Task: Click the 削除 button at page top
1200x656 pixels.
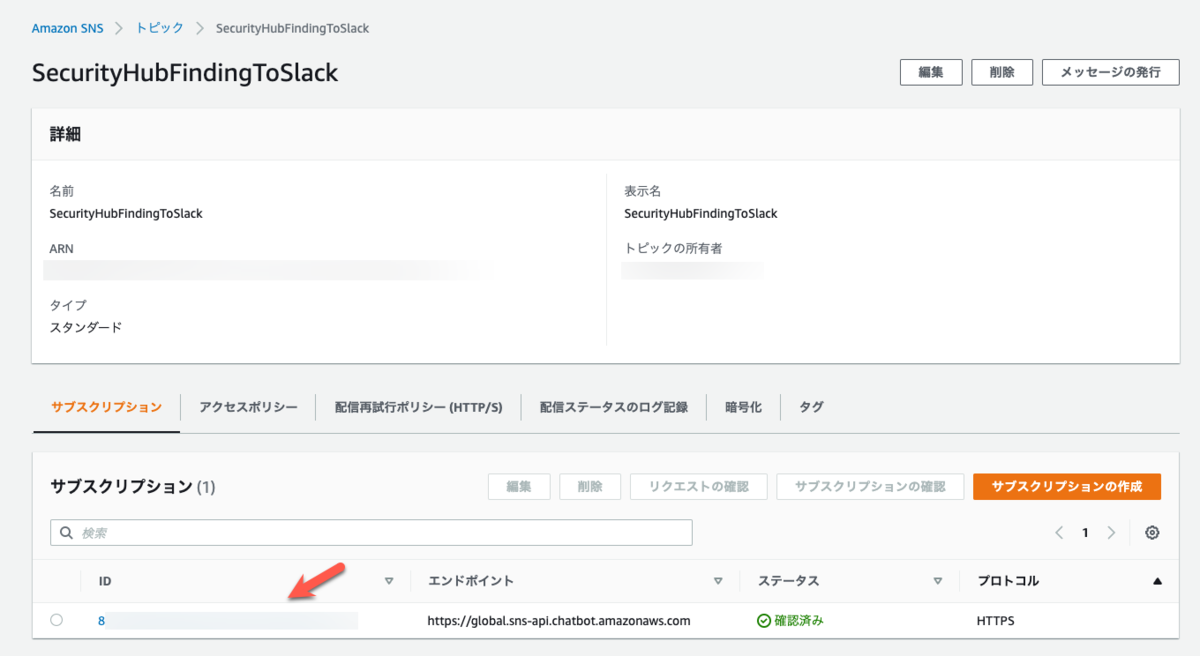Action: click(x=1002, y=72)
